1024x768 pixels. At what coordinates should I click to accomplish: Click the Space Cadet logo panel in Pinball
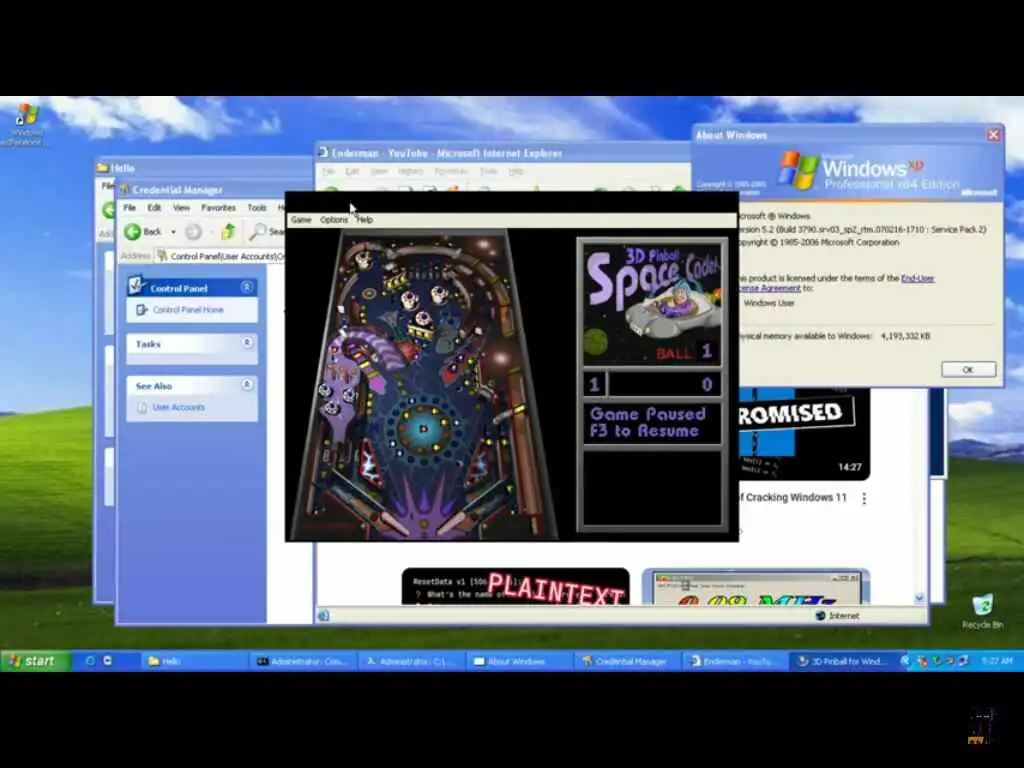coord(652,304)
